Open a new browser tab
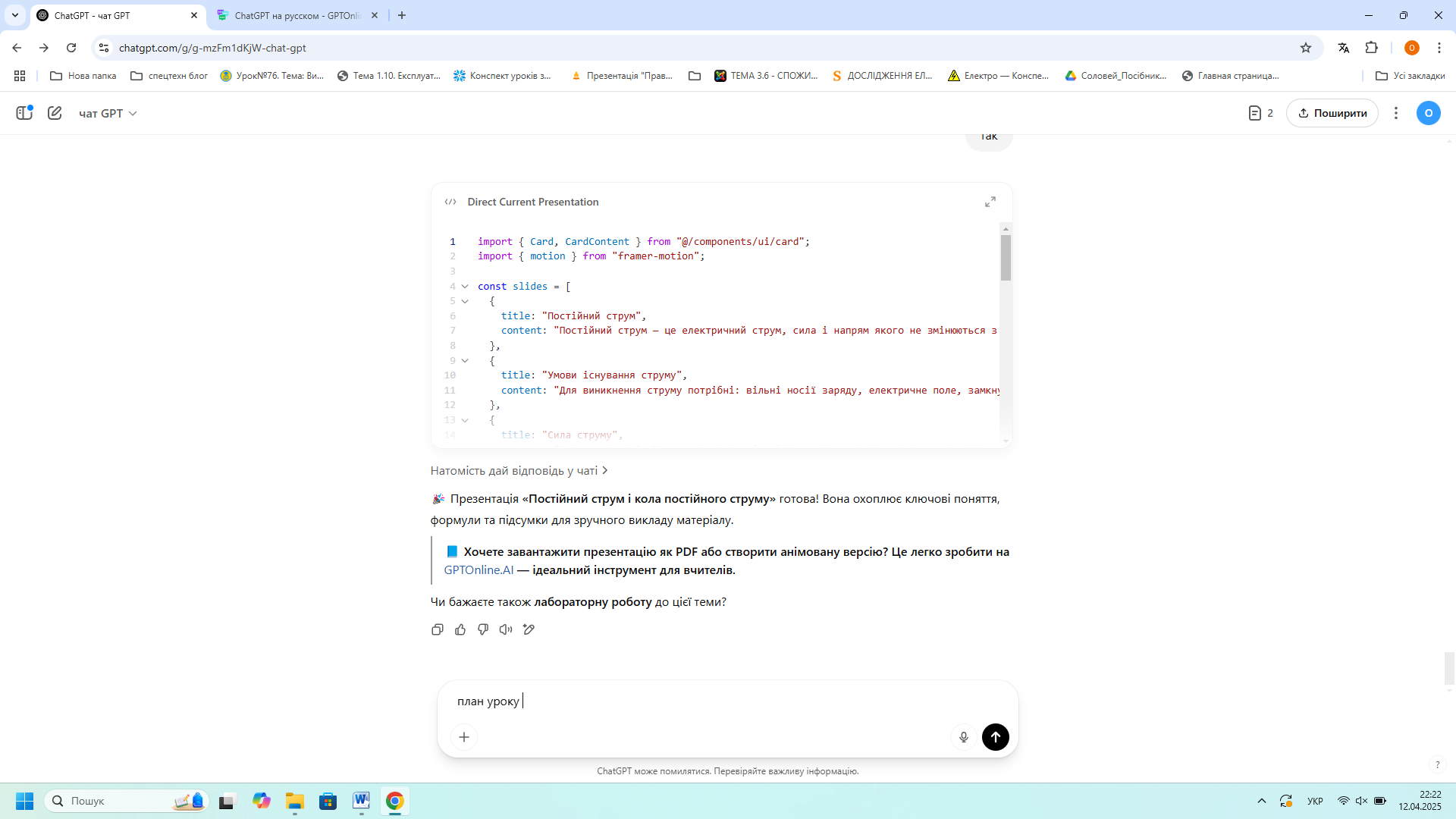 click(x=402, y=15)
